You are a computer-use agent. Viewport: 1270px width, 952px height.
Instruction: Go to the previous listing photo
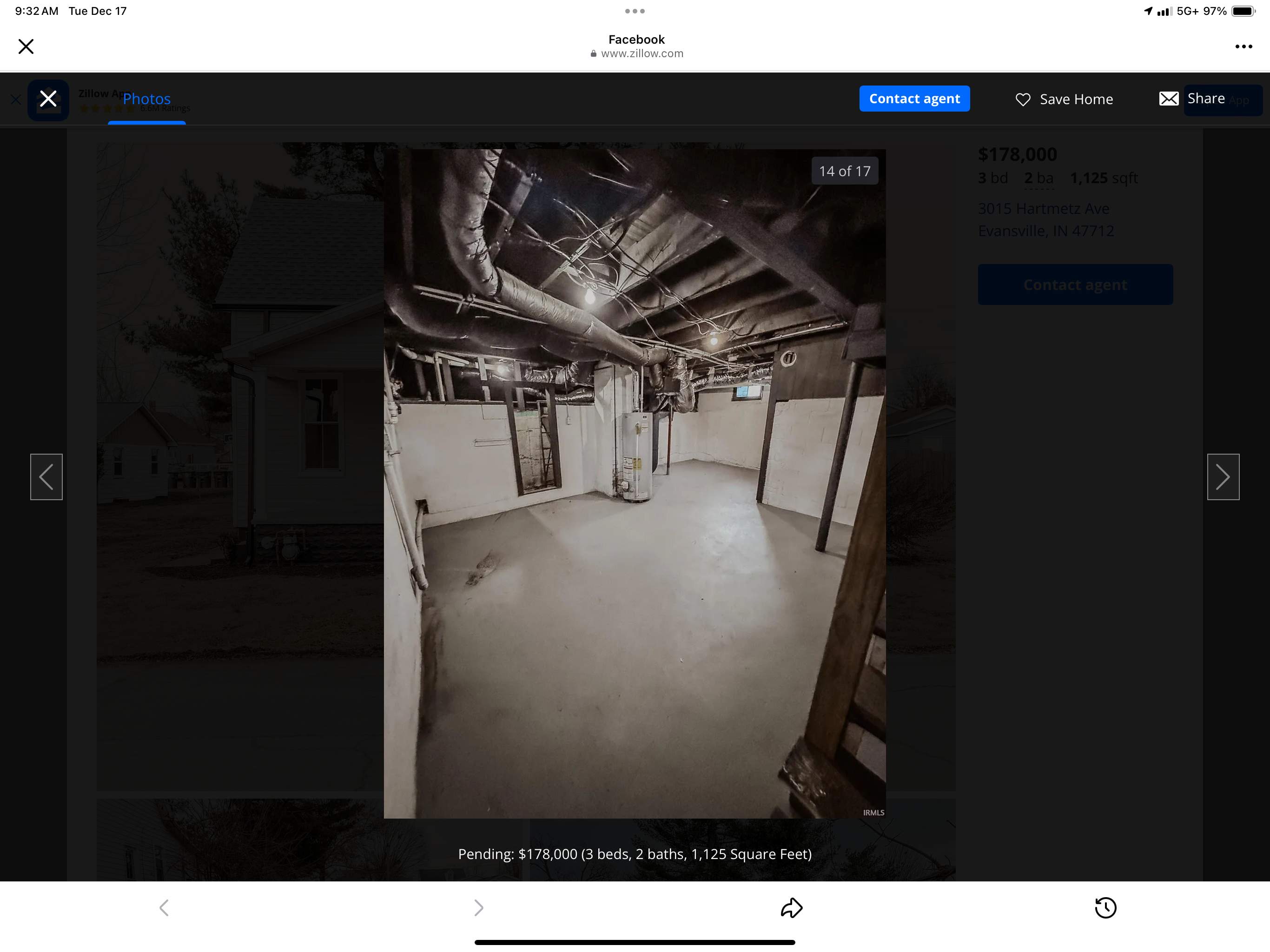point(46,476)
